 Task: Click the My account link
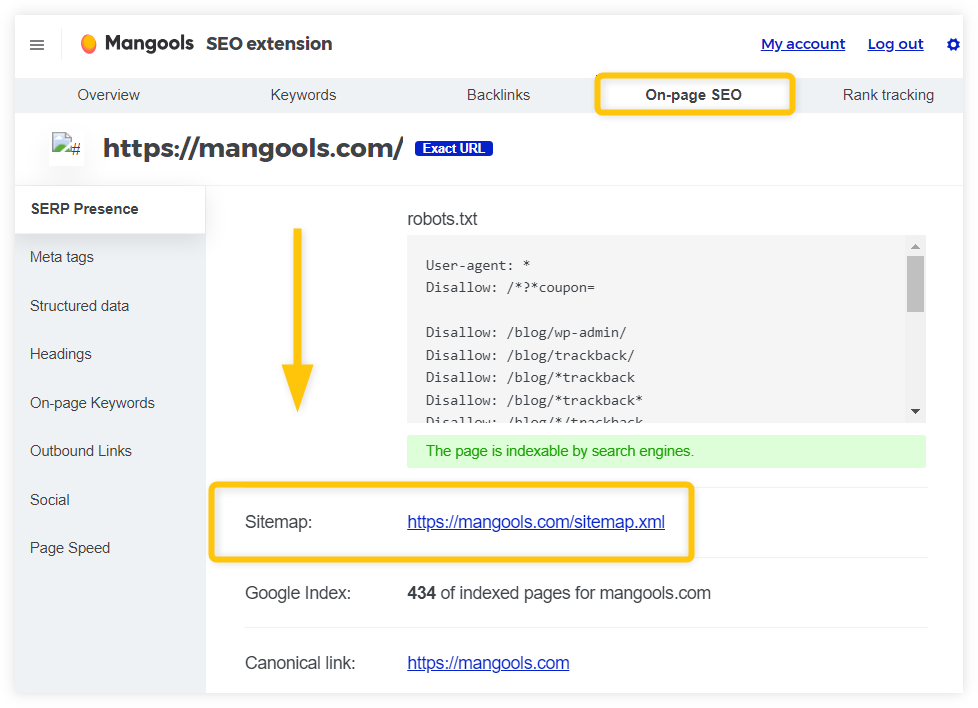[803, 44]
